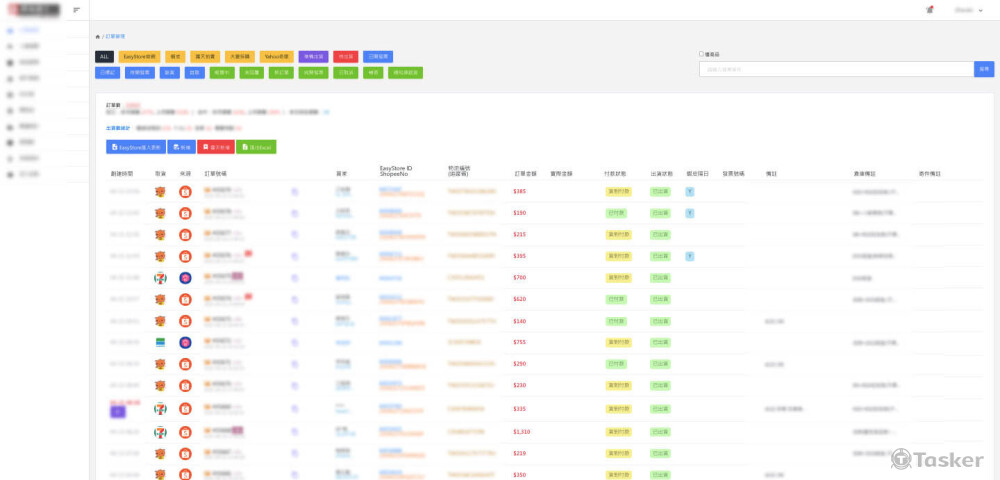Click round blue source icon in $700 row

click(185, 278)
